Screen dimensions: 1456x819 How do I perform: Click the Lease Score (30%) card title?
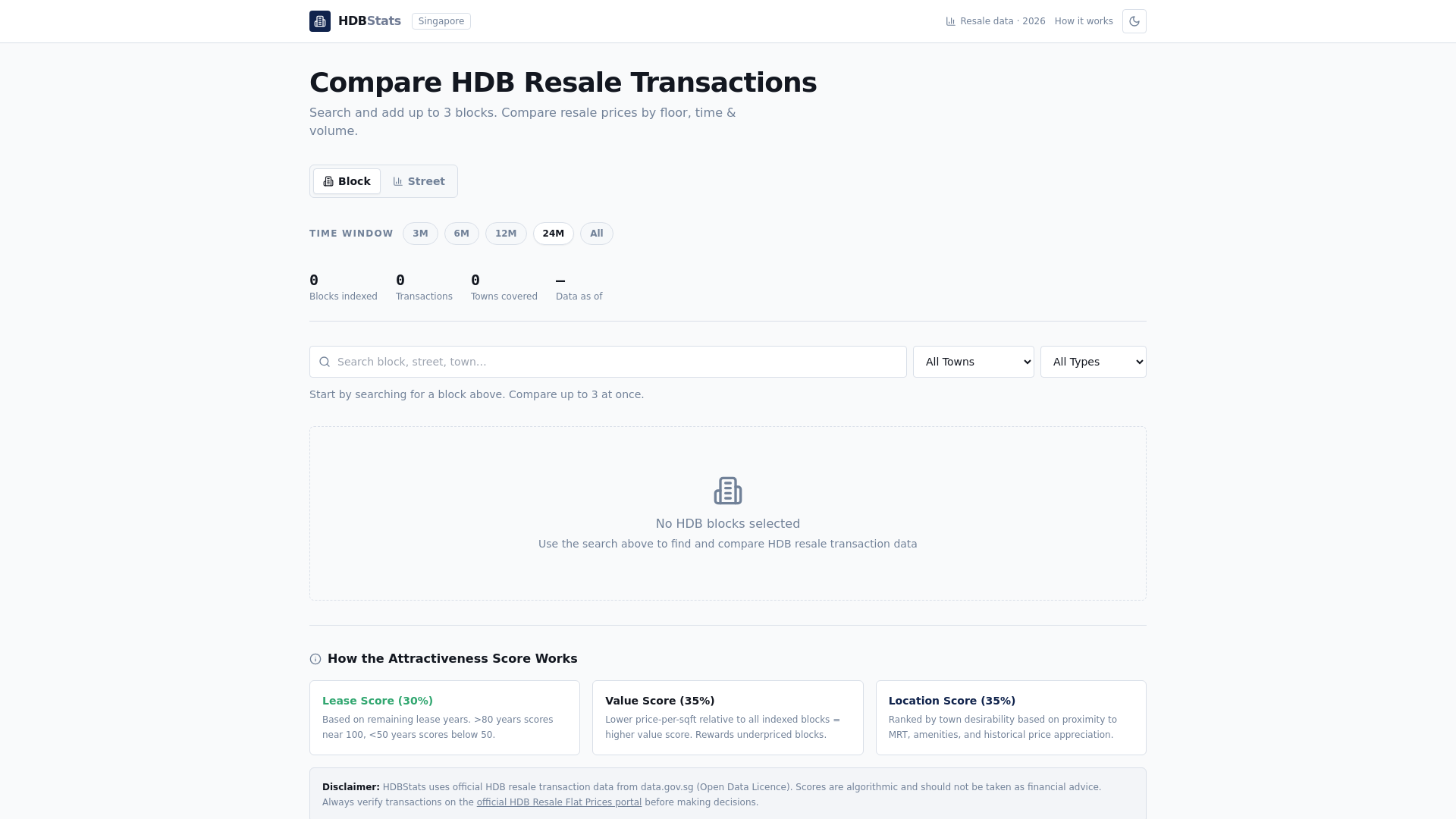pos(378,701)
